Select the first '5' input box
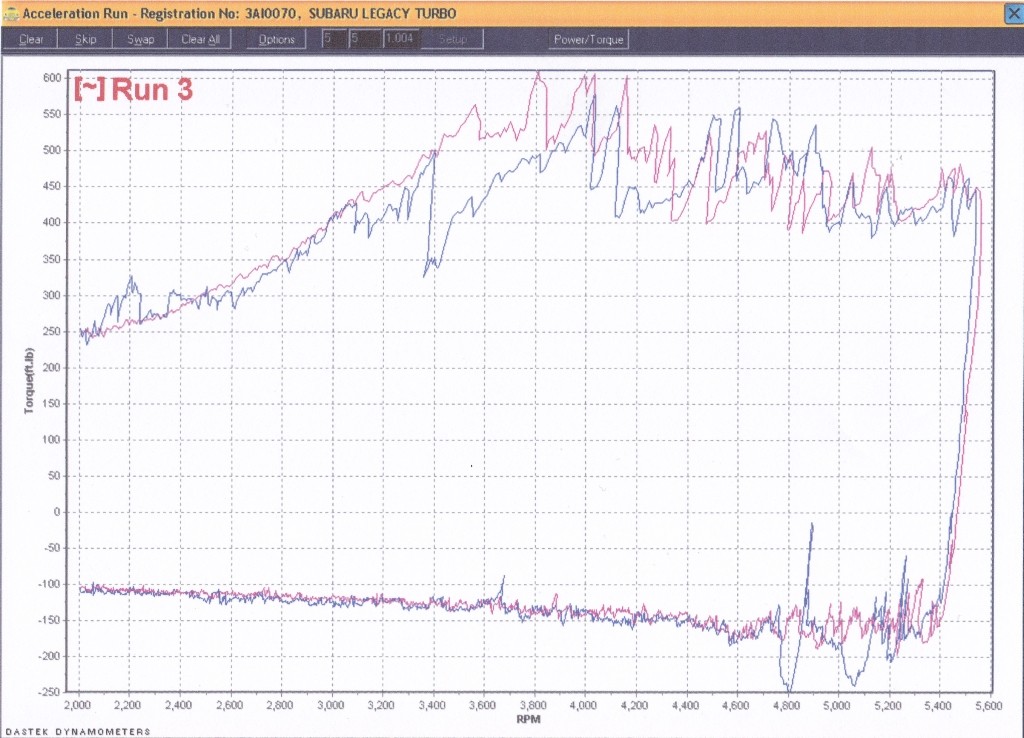 (332, 39)
